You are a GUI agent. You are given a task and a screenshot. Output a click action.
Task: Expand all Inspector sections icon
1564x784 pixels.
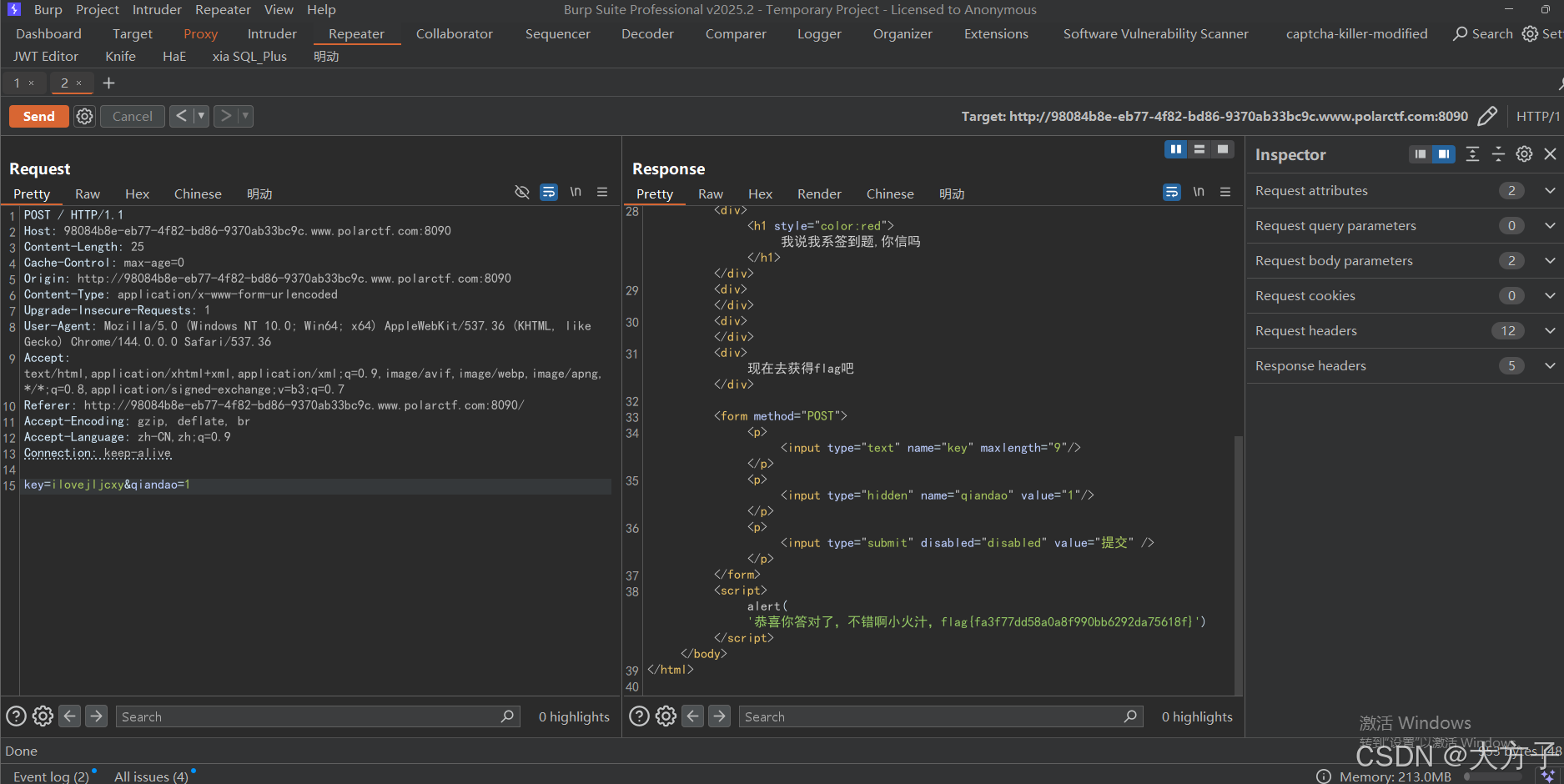pyautogui.click(x=1472, y=154)
